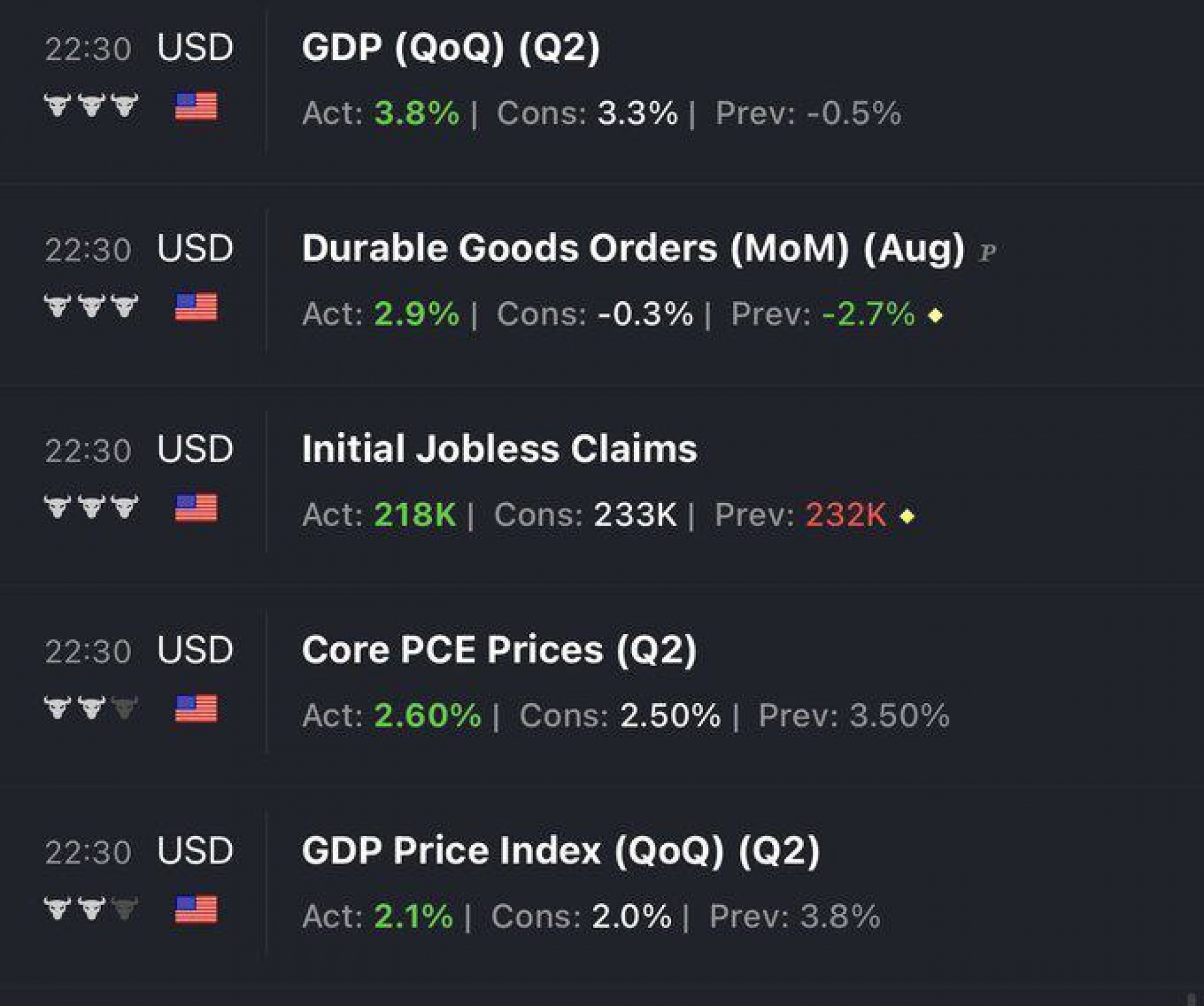Open Core PCE Prices (Q2) event
This screenshot has height=1006, width=1204.
[499, 650]
